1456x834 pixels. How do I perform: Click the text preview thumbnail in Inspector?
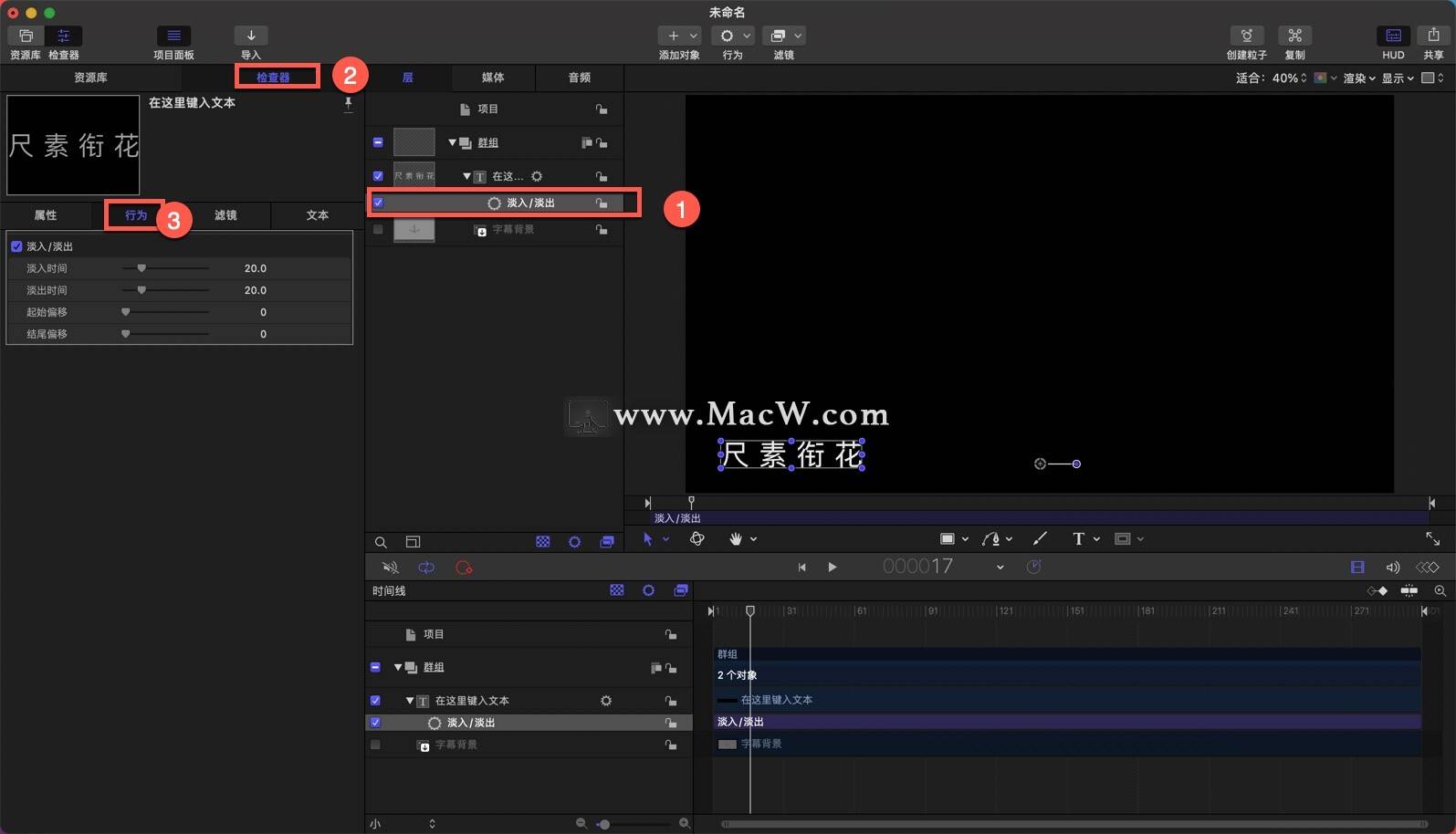pos(73,145)
